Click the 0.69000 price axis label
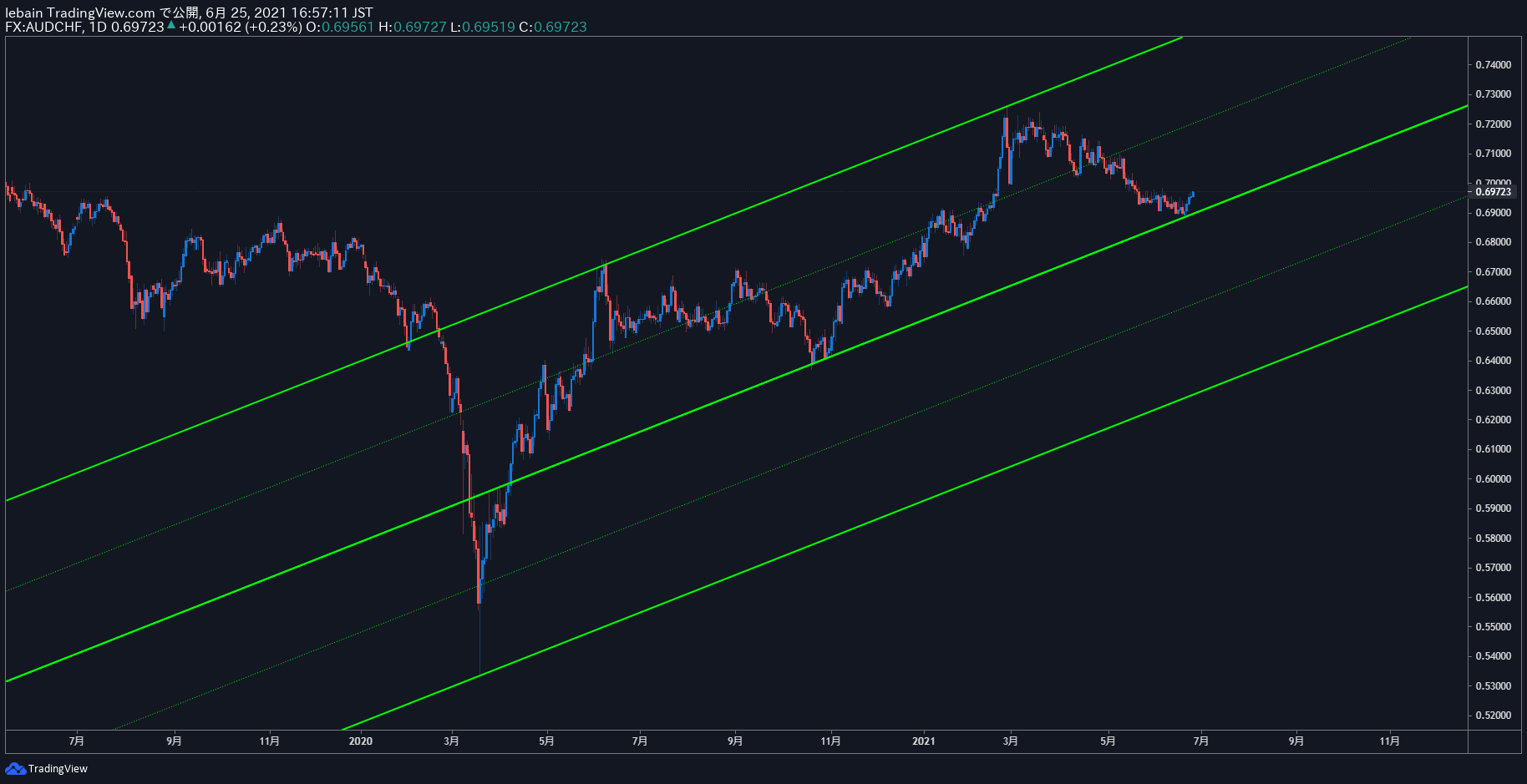 (x=1494, y=213)
